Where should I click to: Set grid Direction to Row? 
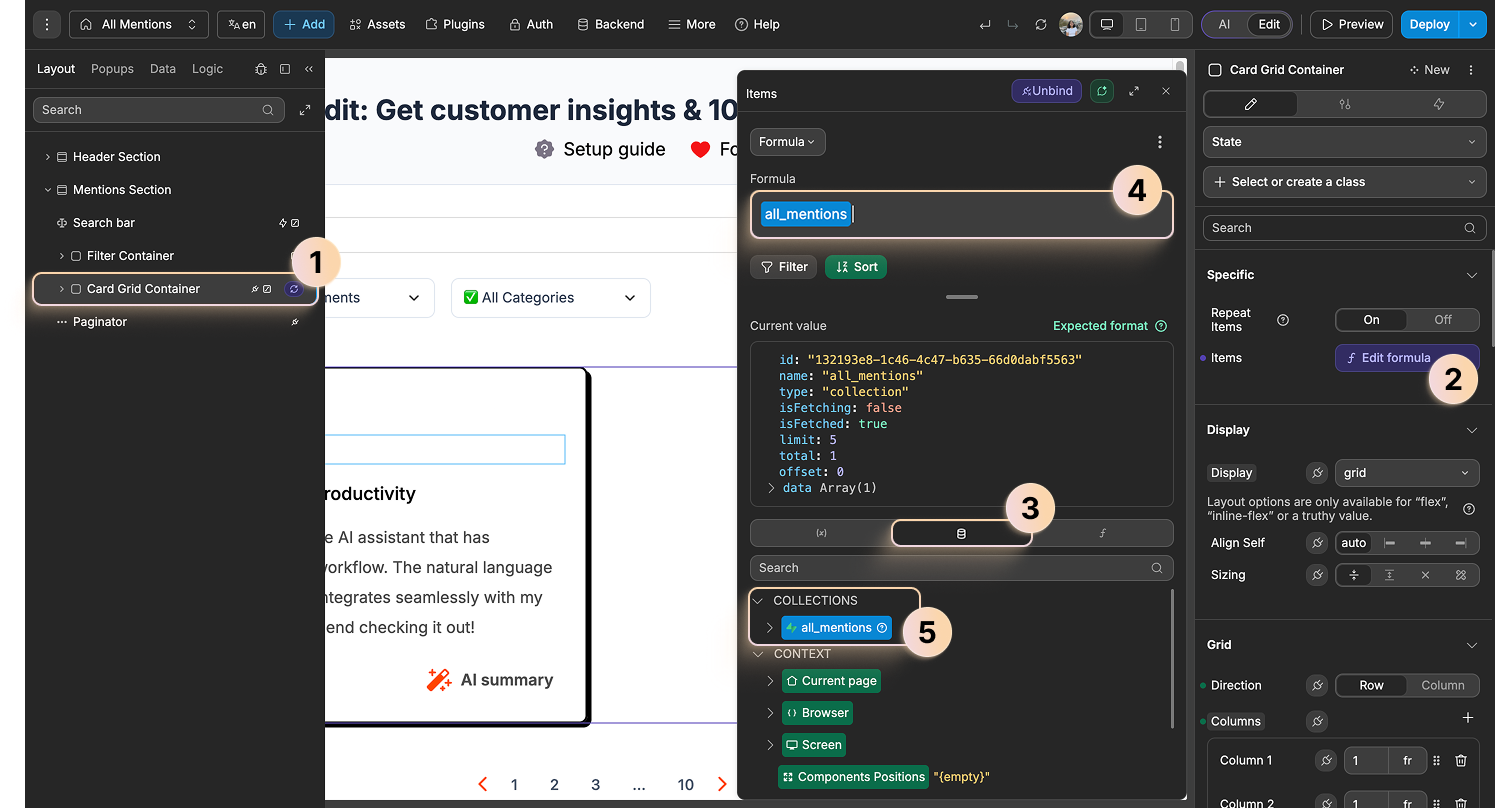(1371, 685)
